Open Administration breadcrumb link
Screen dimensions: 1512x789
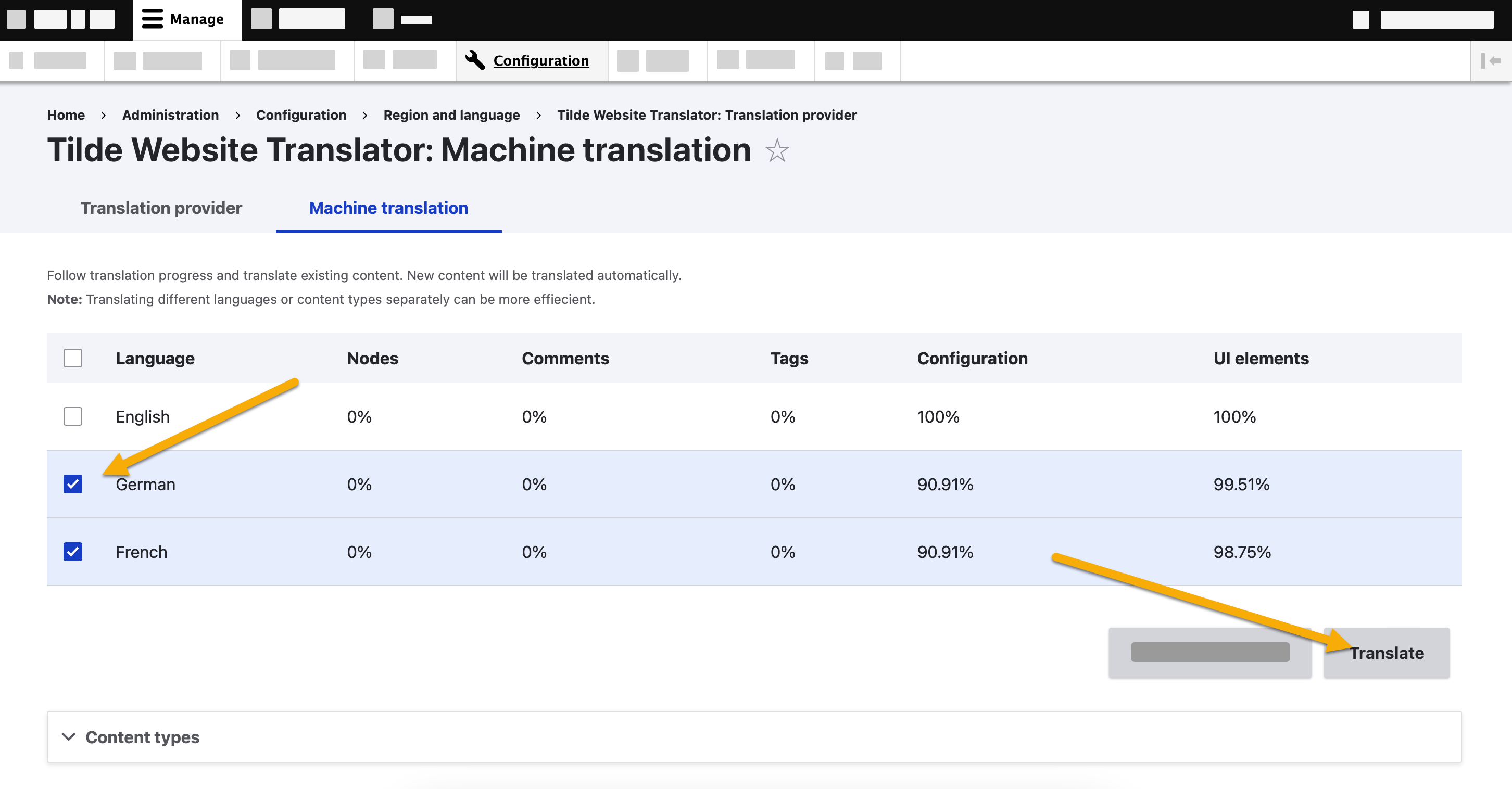click(170, 115)
